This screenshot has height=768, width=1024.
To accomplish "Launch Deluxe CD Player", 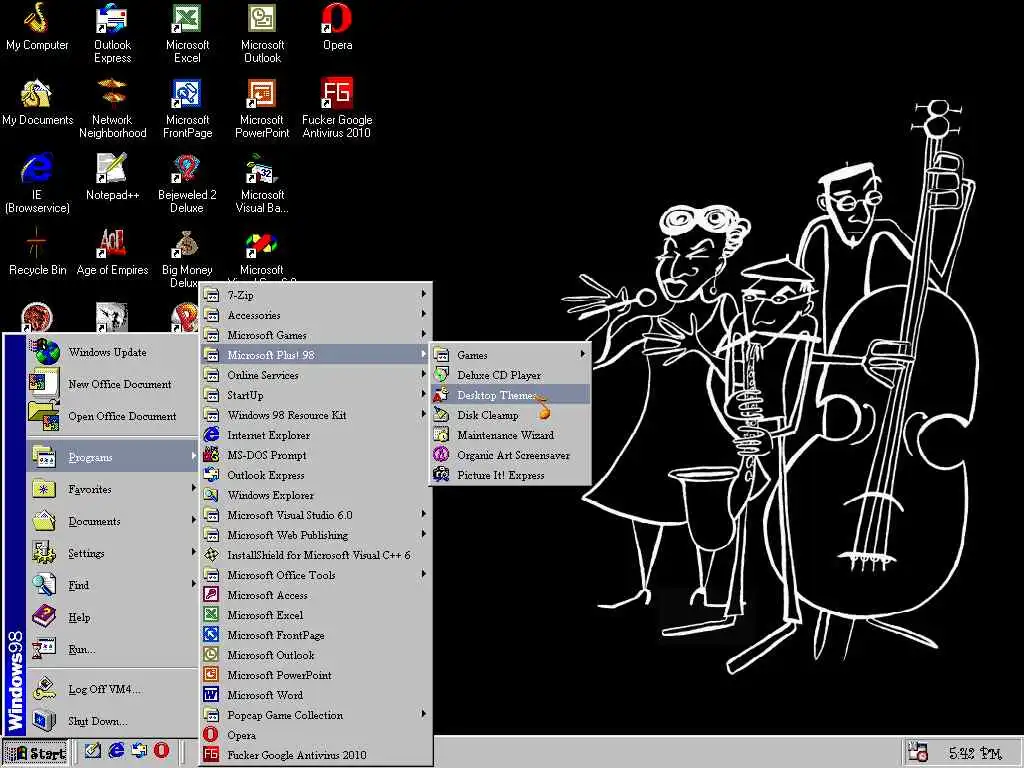I will pos(509,375).
